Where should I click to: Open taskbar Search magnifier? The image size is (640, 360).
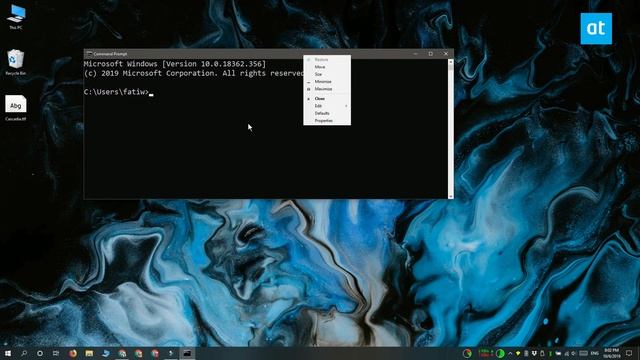[24, 353]
